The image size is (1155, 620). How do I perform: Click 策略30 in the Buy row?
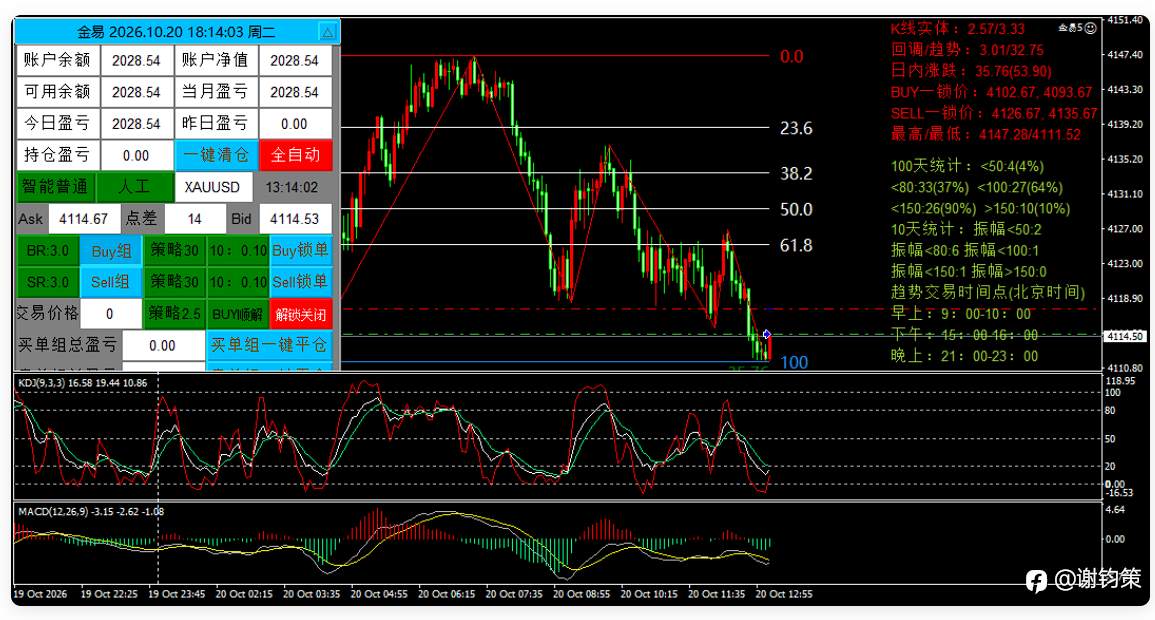point(175,250)
